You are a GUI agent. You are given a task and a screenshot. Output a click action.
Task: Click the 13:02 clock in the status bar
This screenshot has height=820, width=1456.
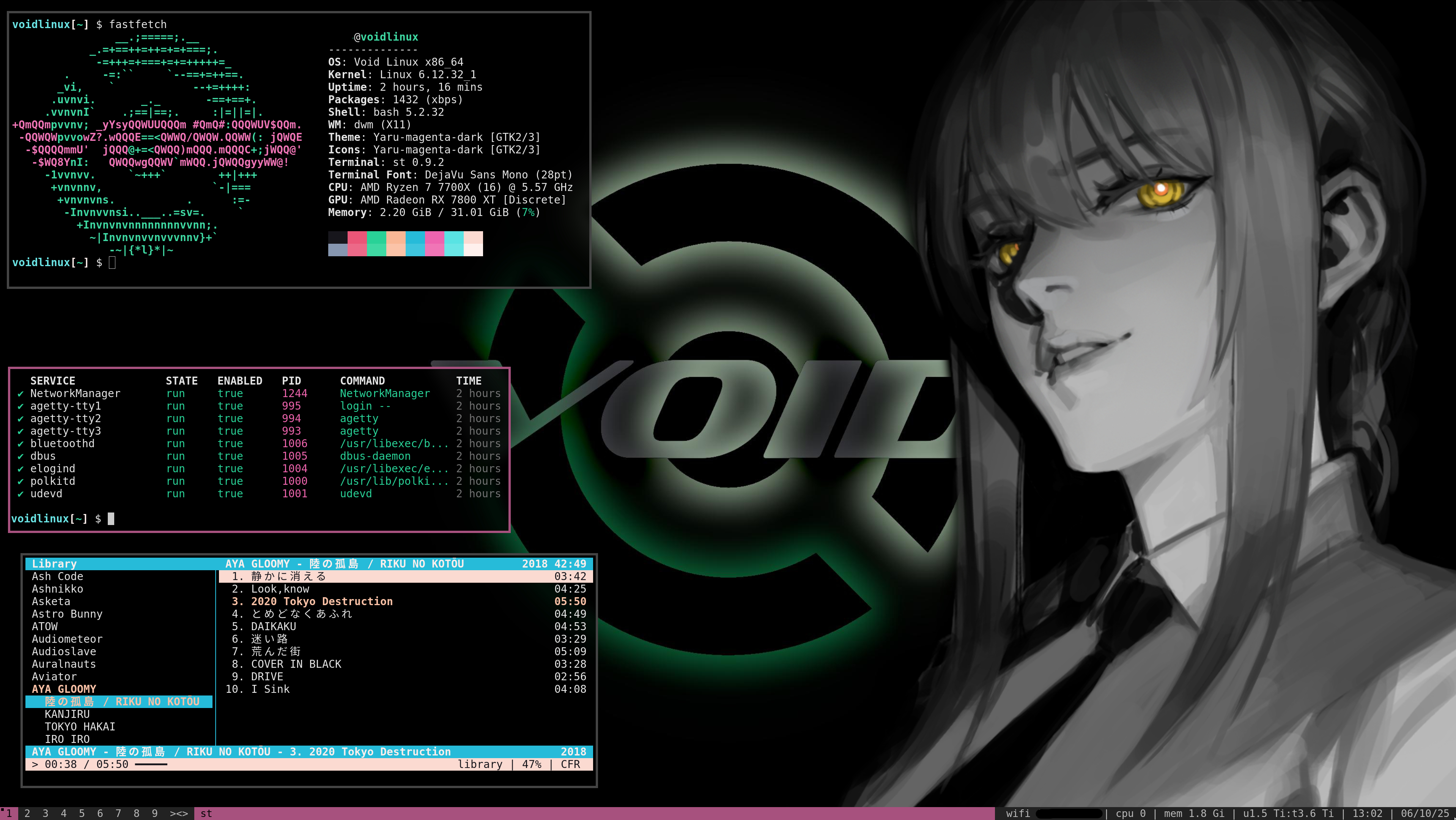[x=1367, y=813]
